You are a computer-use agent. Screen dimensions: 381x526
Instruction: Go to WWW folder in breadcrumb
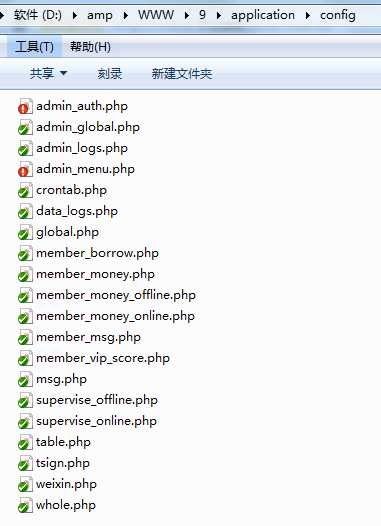156,15
